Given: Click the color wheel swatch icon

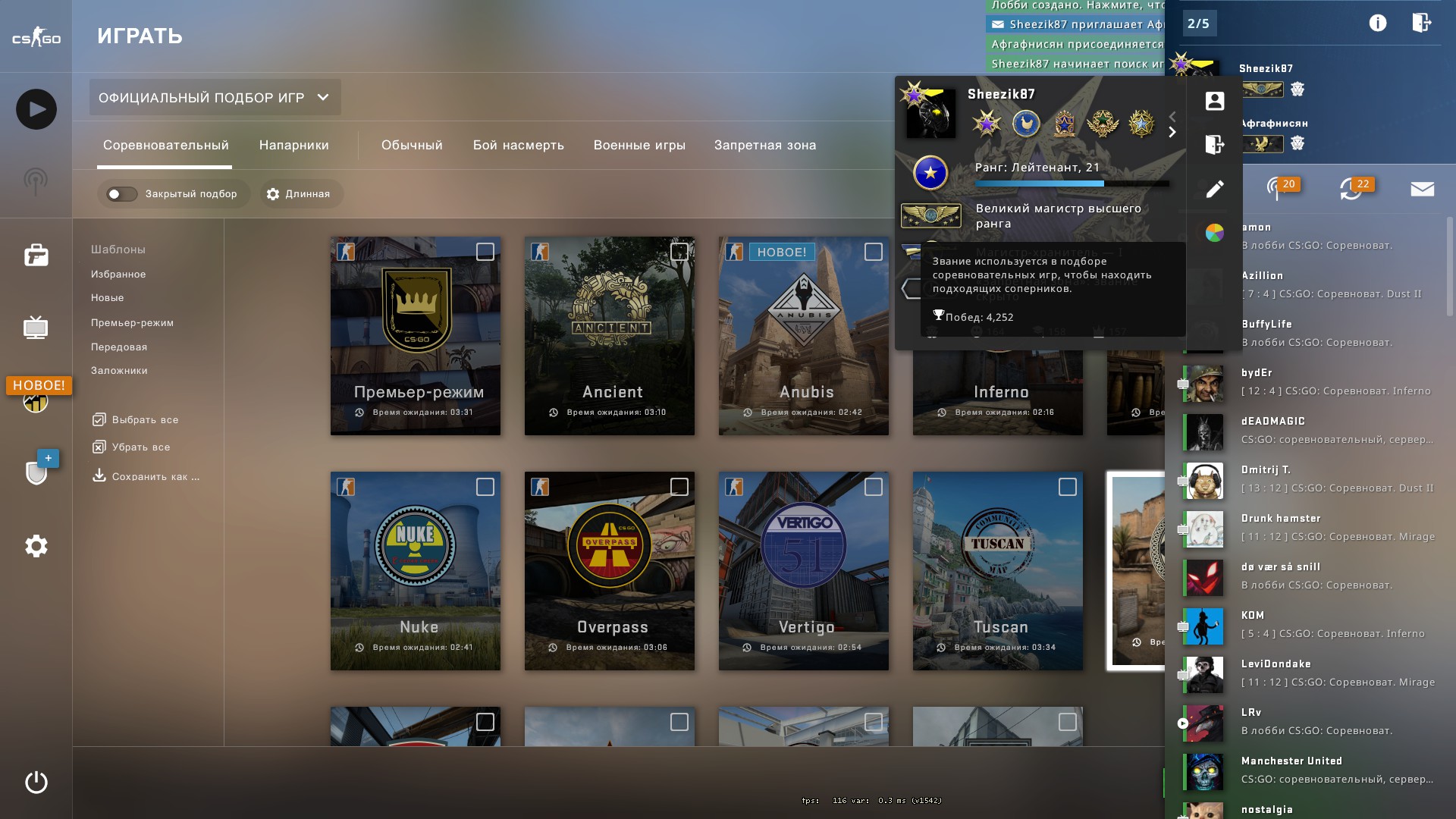Looking at the screenshot, I should click(x=1214, y=233).
